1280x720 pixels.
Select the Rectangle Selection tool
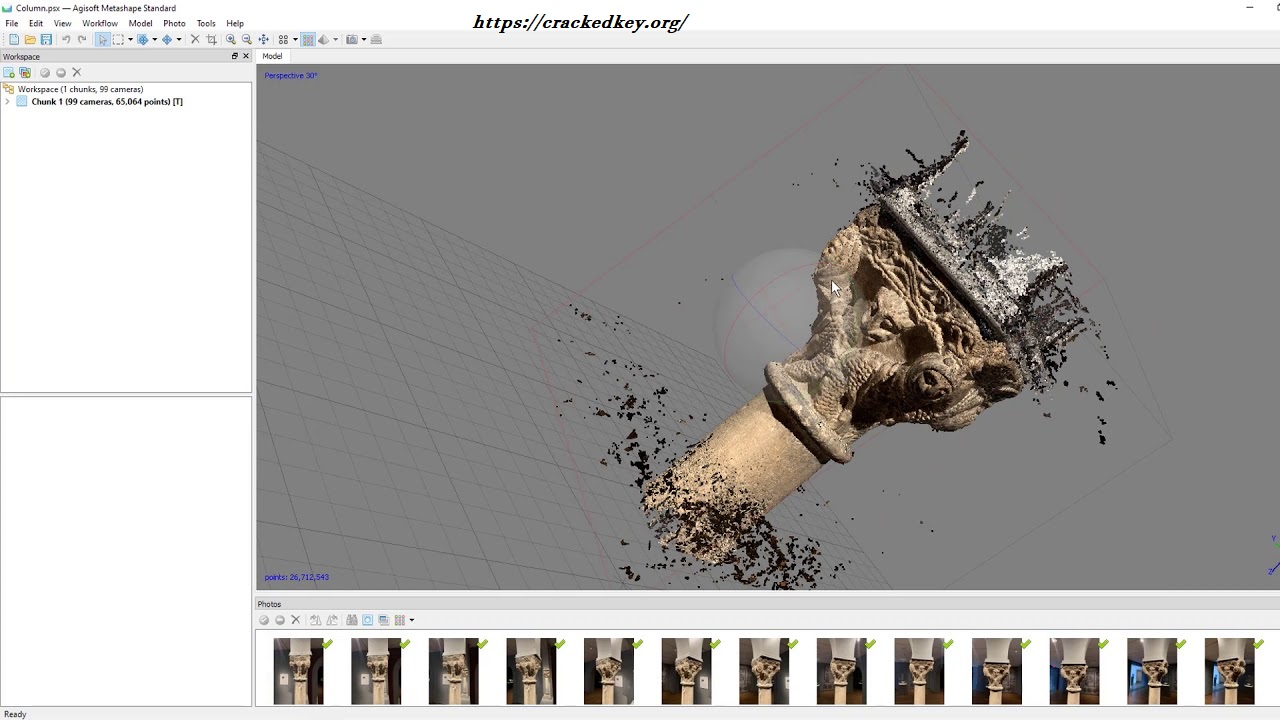[118, 39]
